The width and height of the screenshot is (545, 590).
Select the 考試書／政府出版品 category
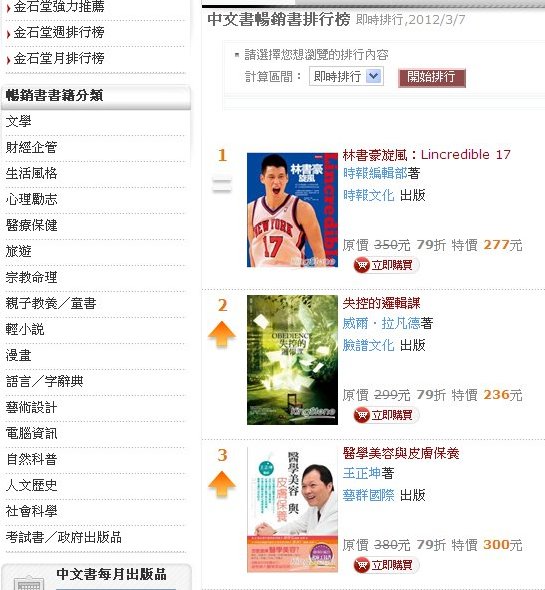coord(64,537)
